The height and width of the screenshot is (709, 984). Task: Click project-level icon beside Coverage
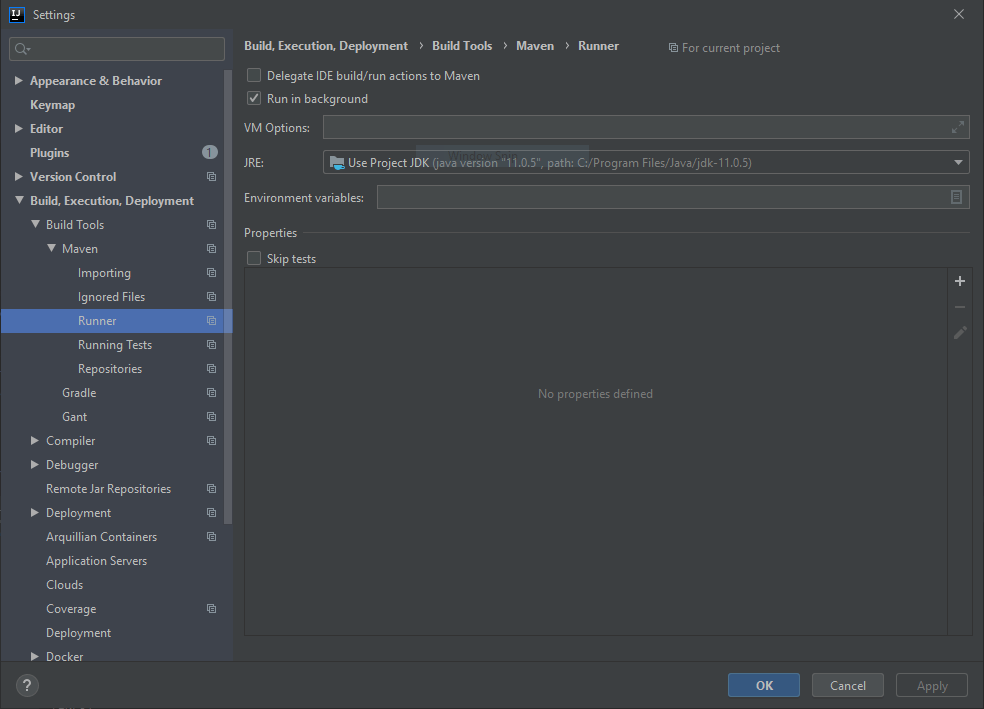[211, 609]
